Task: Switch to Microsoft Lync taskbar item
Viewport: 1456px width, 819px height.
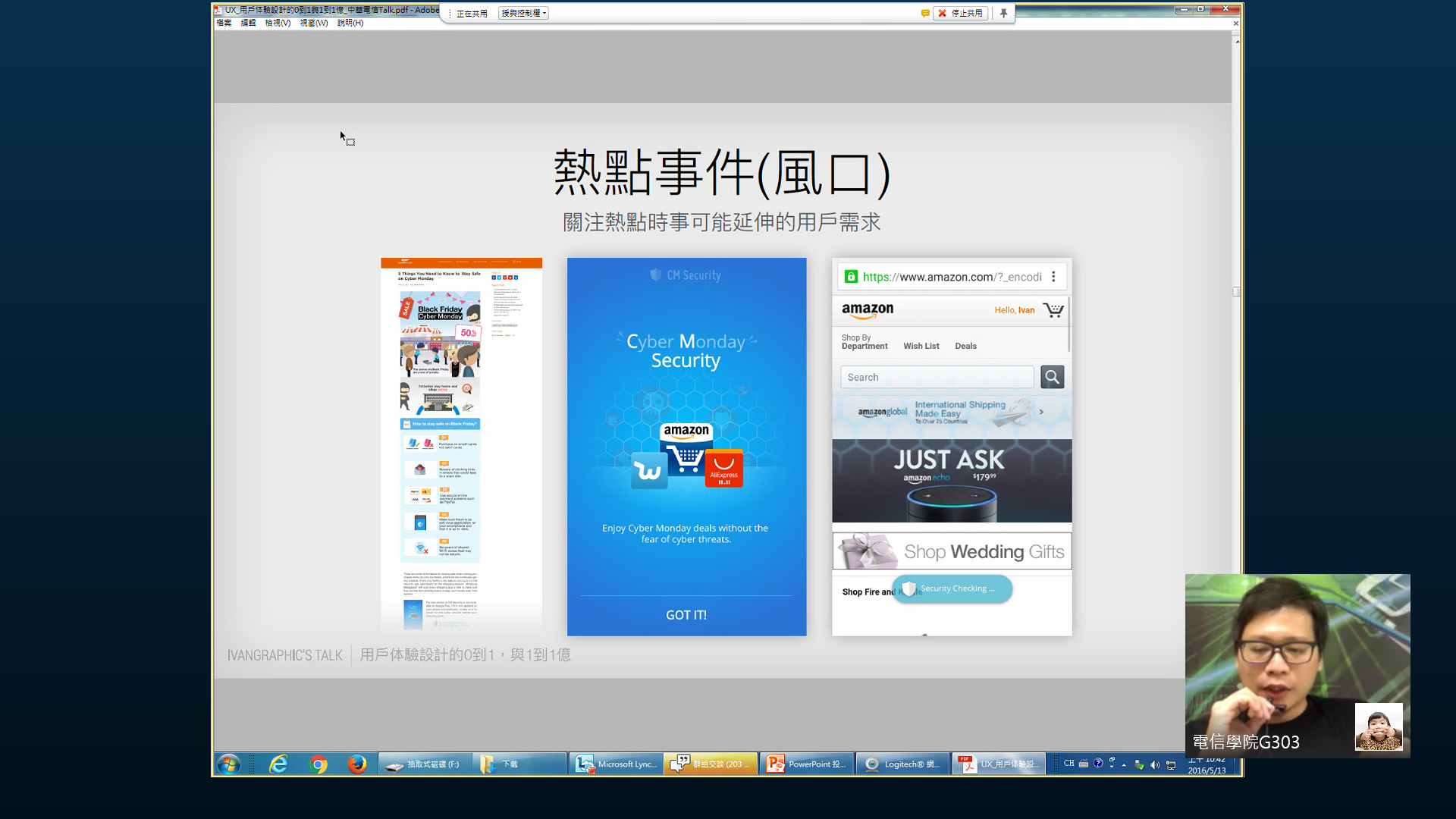Action: pyautogui.click(x=616, y=764)
